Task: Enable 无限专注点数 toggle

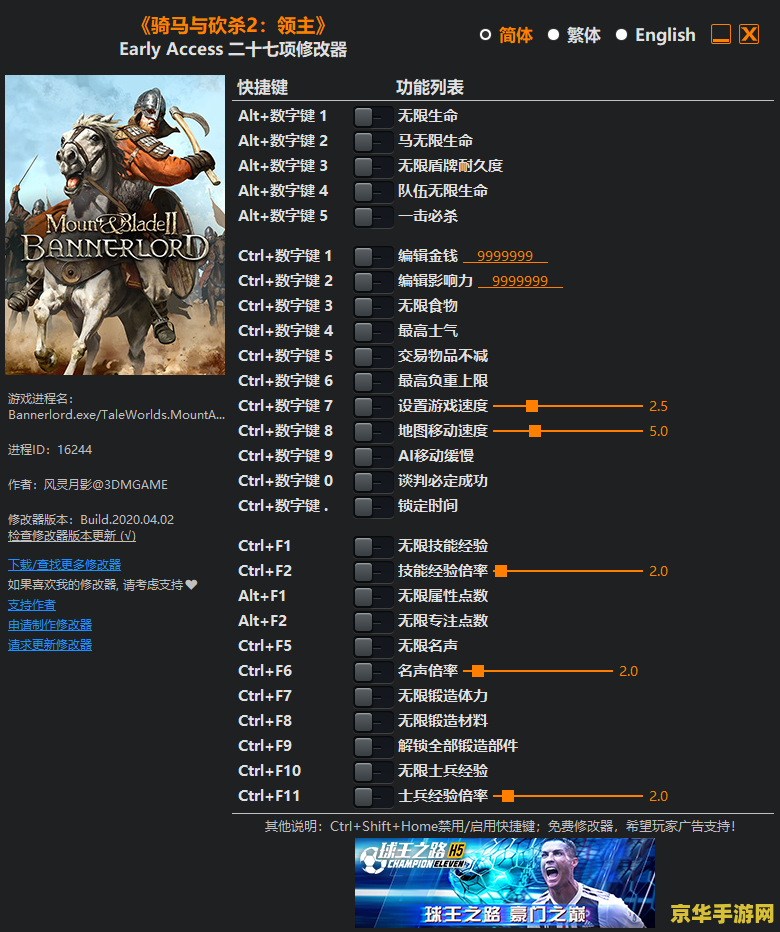Action: (373, 621)
